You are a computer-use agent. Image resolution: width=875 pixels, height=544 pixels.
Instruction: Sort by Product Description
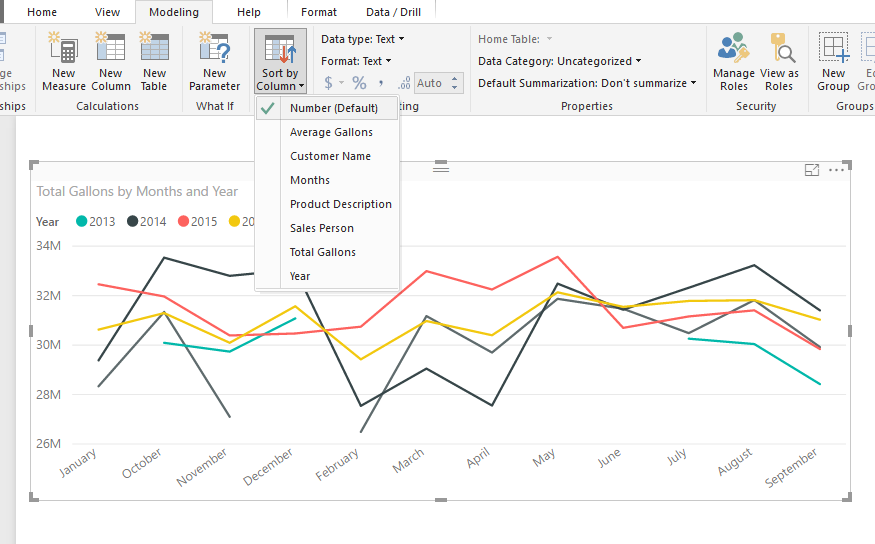328,204
